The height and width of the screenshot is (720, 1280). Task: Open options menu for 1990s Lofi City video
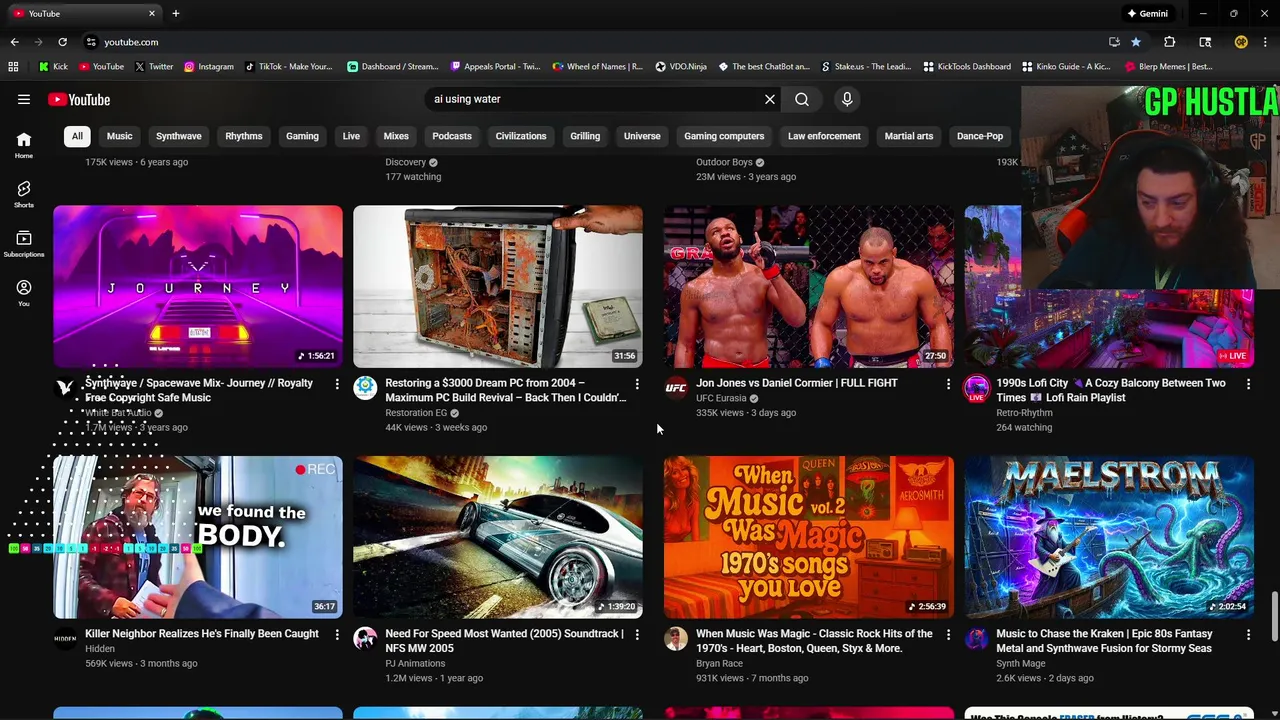(1248, 384)
